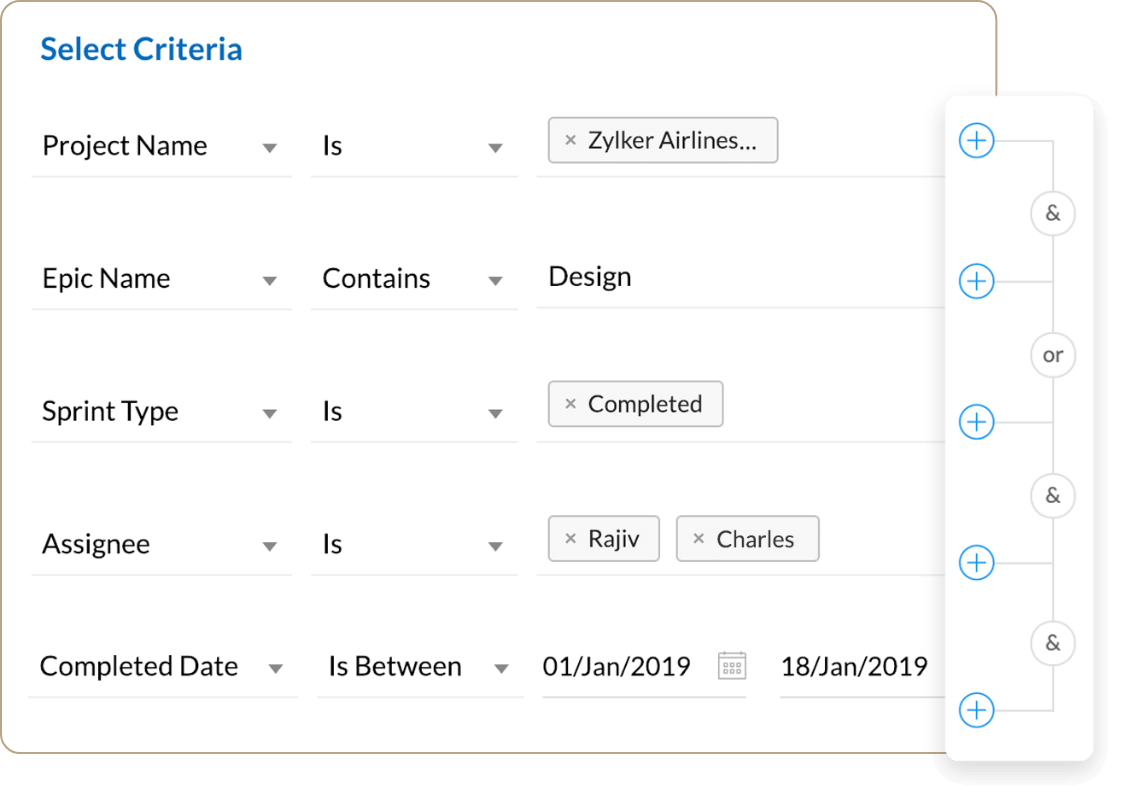Toggle the 'or' operator between criteria
This screenshot has height=809, width=1132.
1053,355
